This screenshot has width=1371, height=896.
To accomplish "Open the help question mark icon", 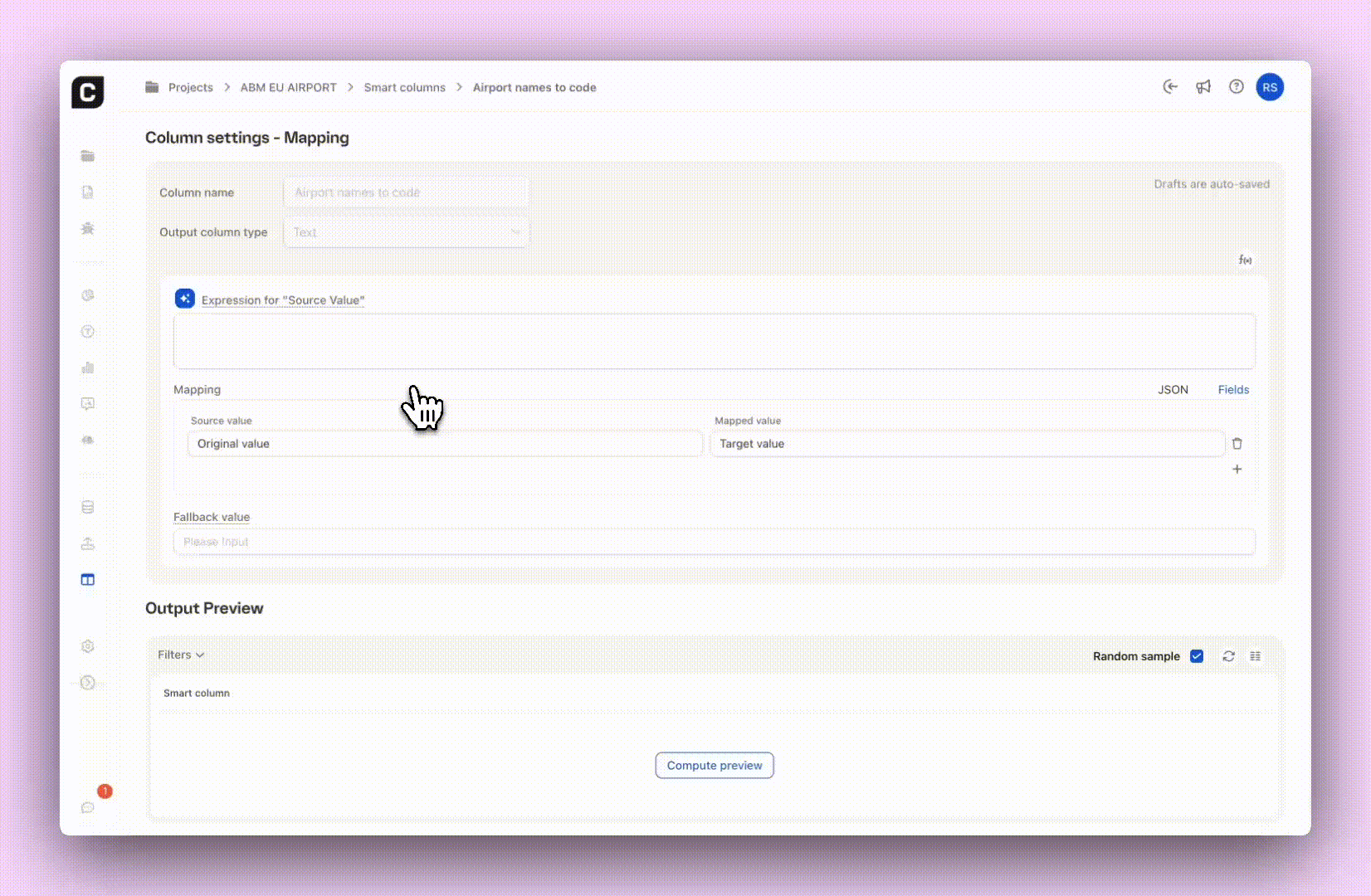I will 1236,87.
